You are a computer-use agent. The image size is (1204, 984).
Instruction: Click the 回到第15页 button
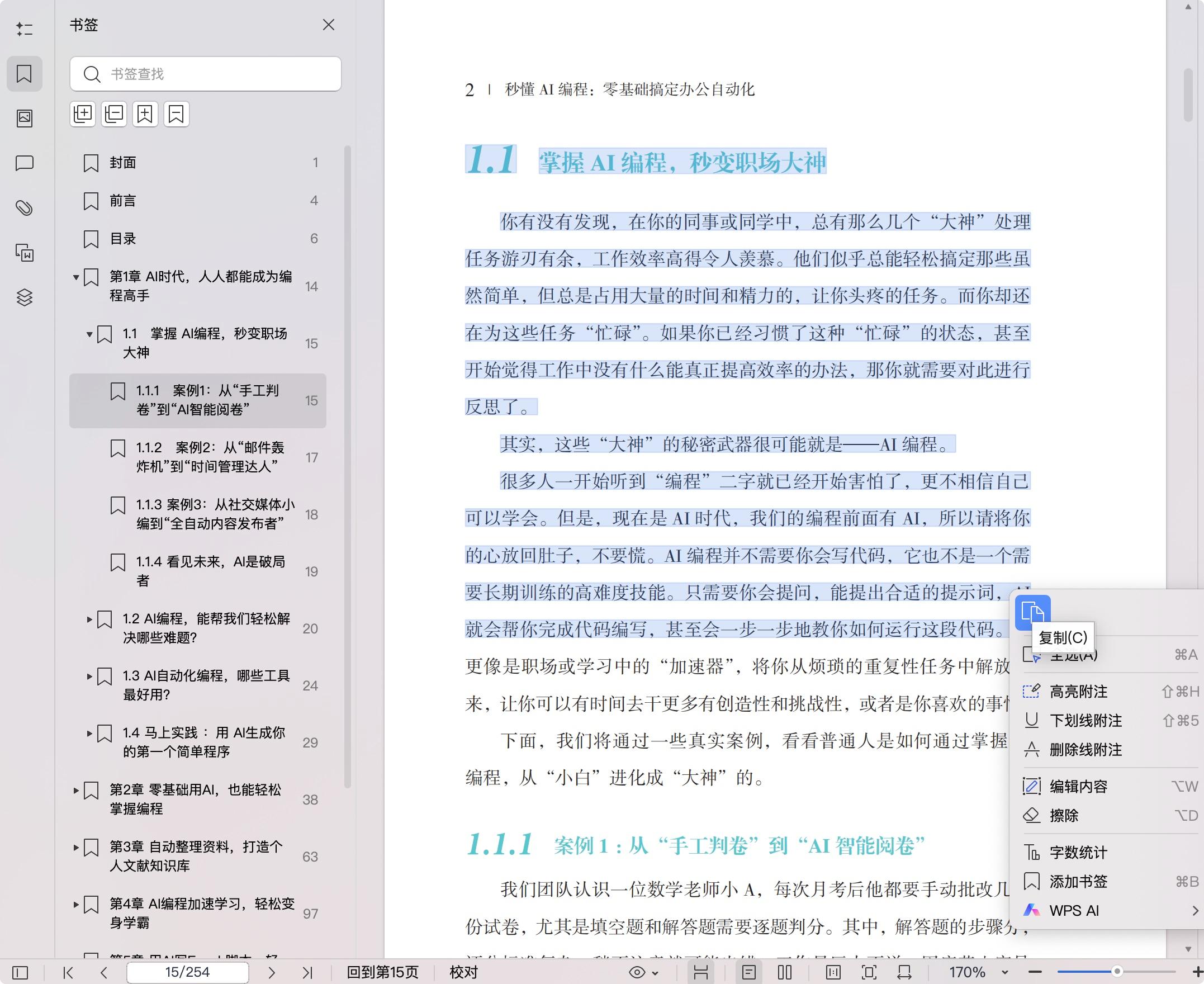point(382,973)
